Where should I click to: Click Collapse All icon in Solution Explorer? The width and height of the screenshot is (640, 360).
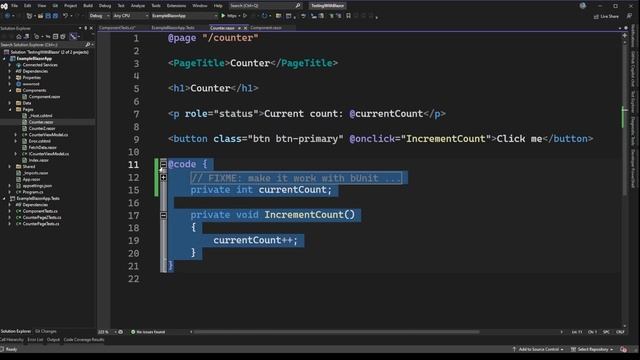pos(56,37)
